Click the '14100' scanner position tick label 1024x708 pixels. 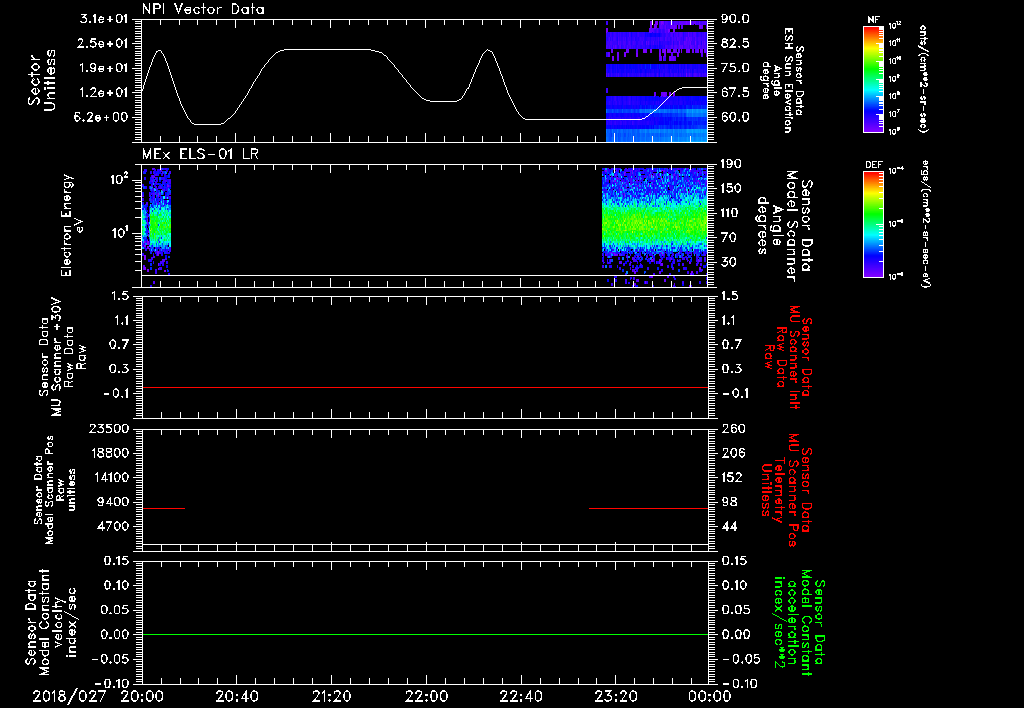coord(110,477)
